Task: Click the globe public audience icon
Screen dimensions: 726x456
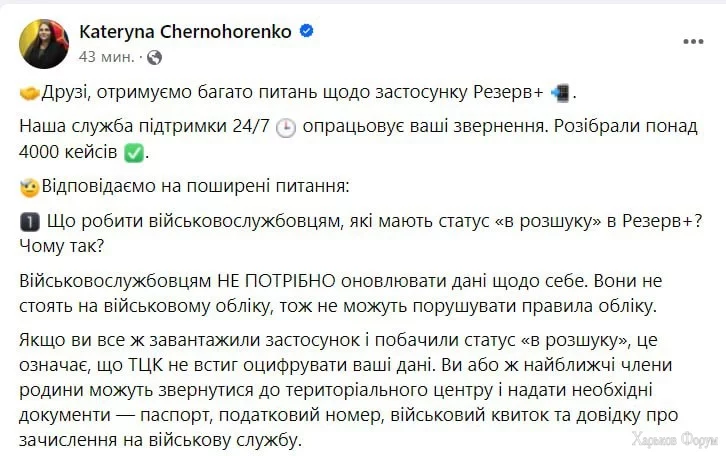Action: [x=154, y=57]
